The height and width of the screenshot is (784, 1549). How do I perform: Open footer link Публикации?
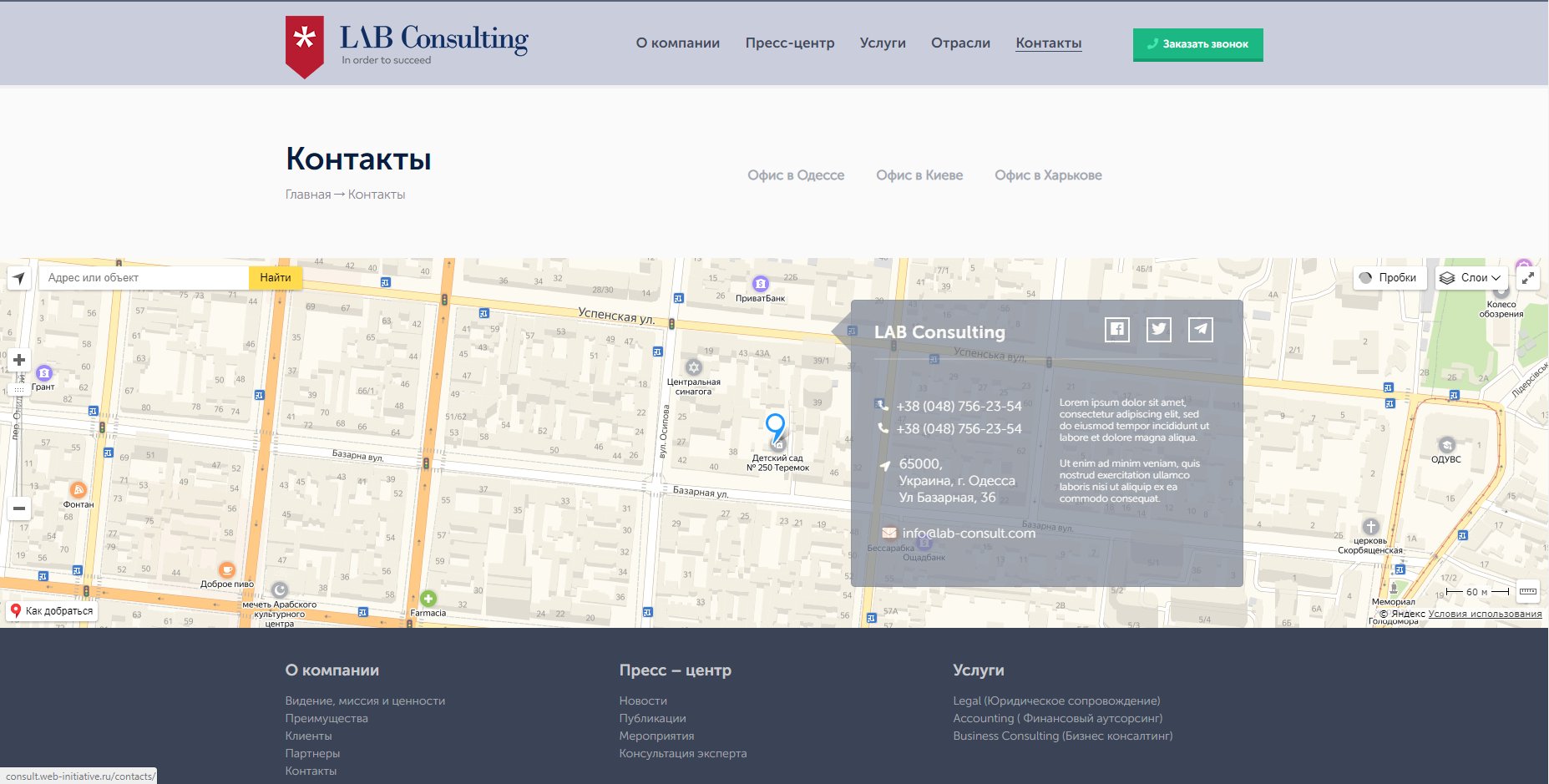tap(652, 718)
